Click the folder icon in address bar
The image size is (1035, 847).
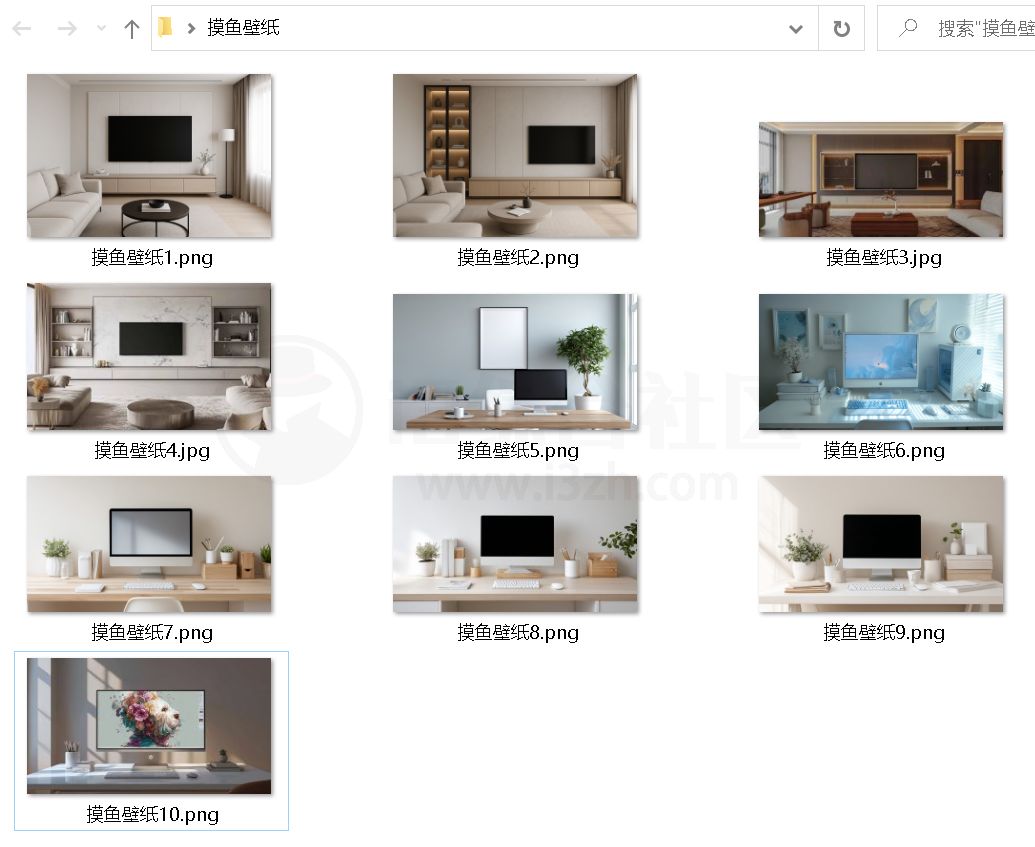[166, 28]
